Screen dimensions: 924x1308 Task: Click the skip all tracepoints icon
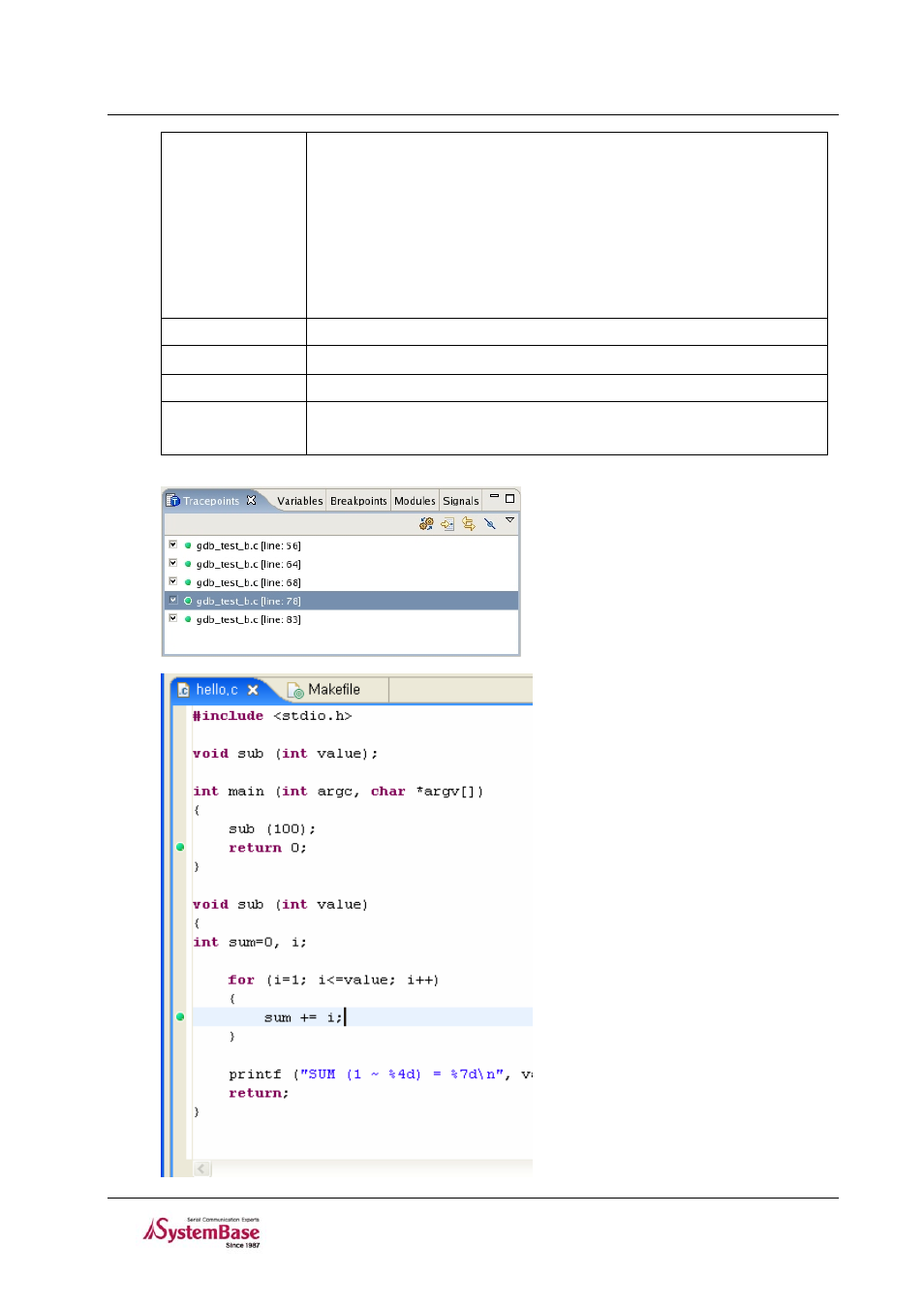(x=489, y=524)
